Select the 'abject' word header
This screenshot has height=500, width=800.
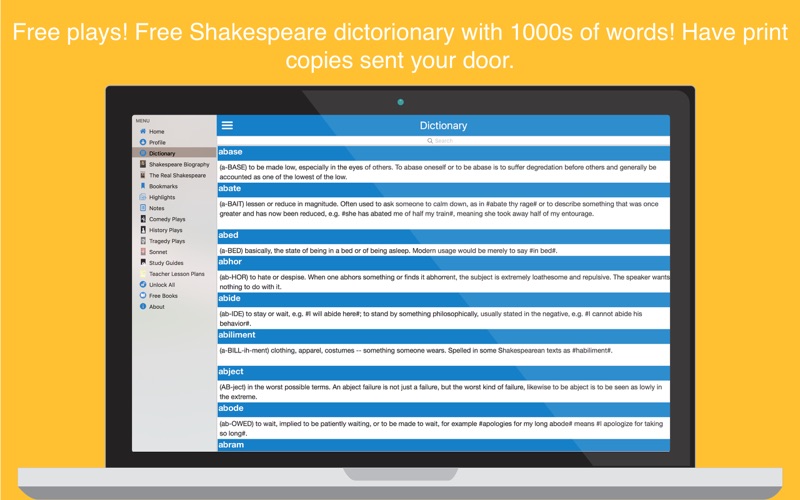tap(443, 373)
